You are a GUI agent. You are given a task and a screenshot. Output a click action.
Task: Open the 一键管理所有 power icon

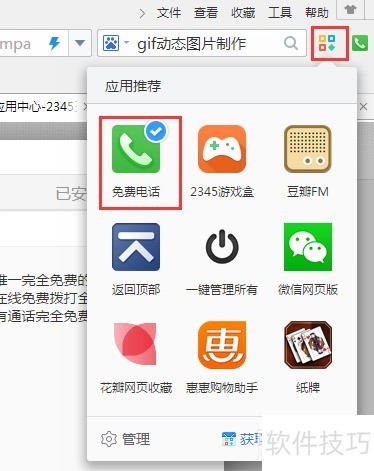click(222, 247)
